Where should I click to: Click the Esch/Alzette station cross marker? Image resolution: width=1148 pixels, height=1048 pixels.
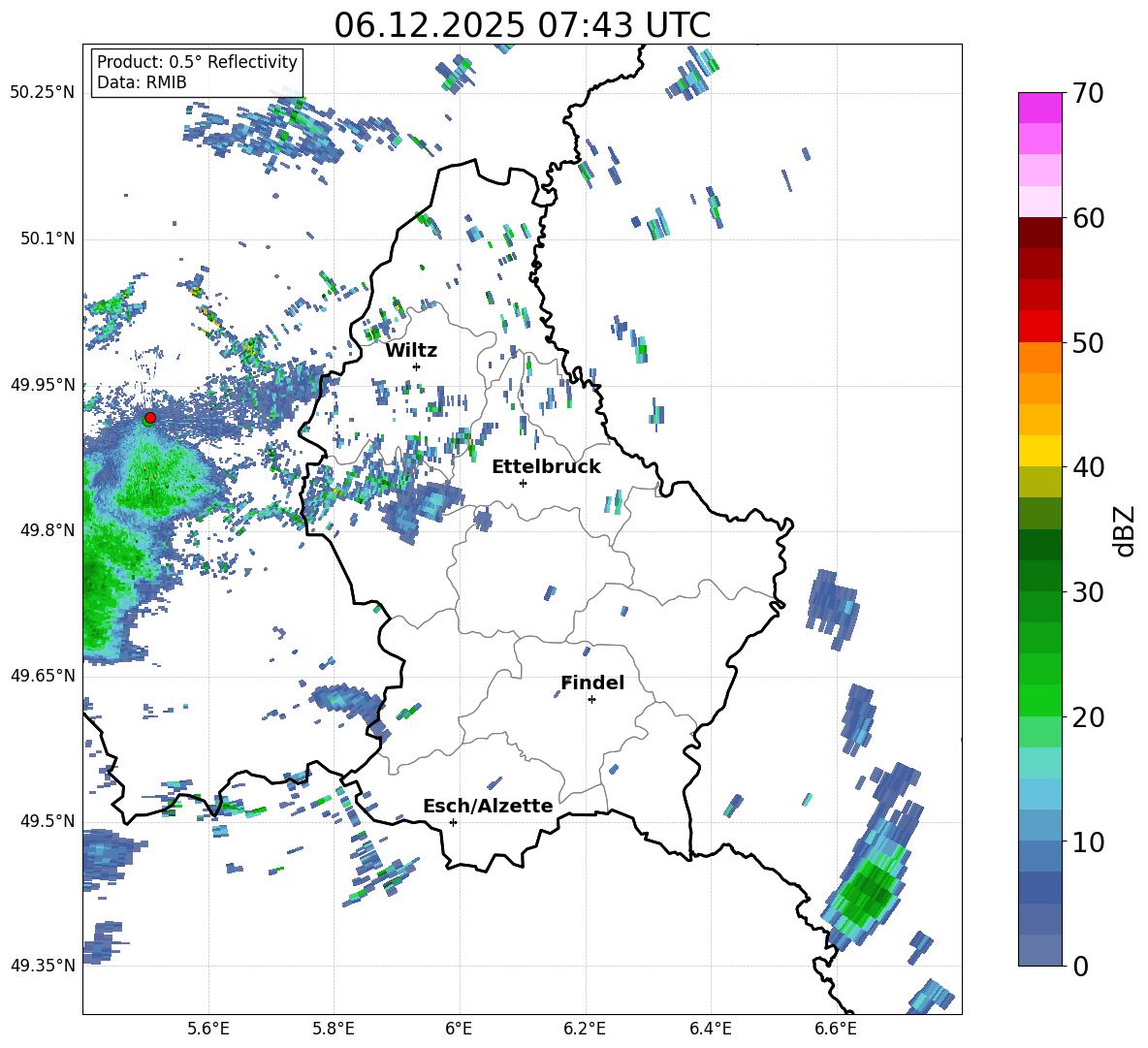[453, 822]
